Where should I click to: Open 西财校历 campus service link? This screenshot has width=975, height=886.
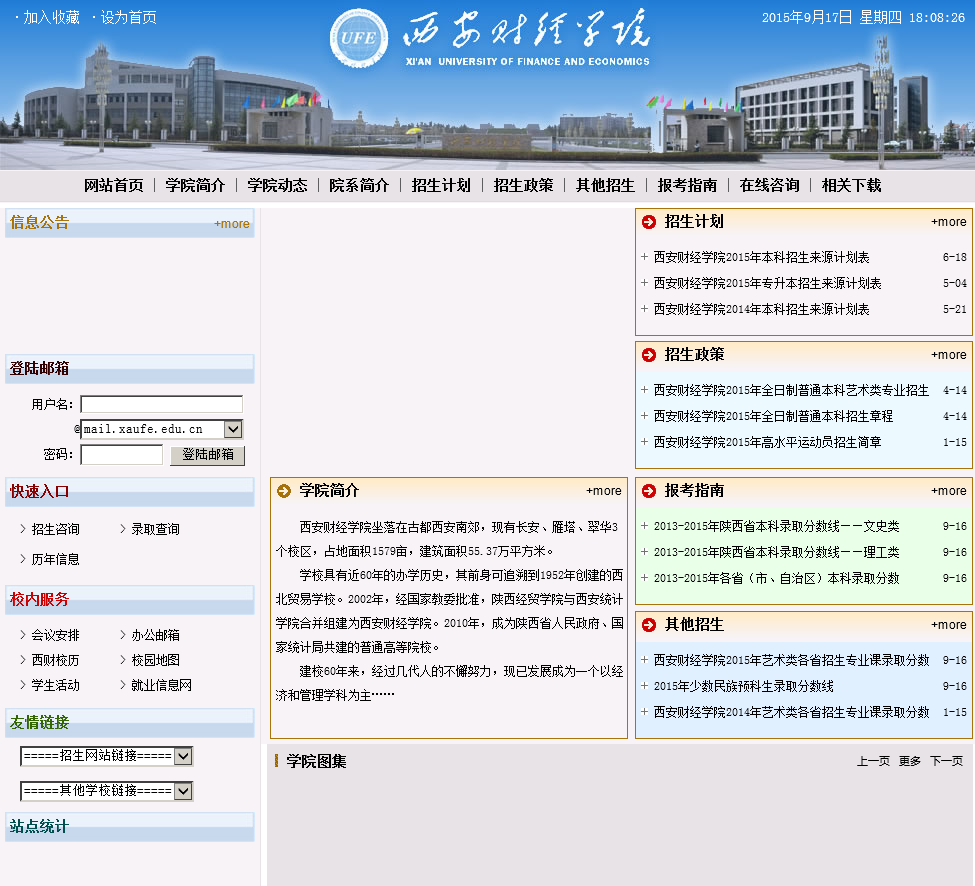[x=55, y=660]
